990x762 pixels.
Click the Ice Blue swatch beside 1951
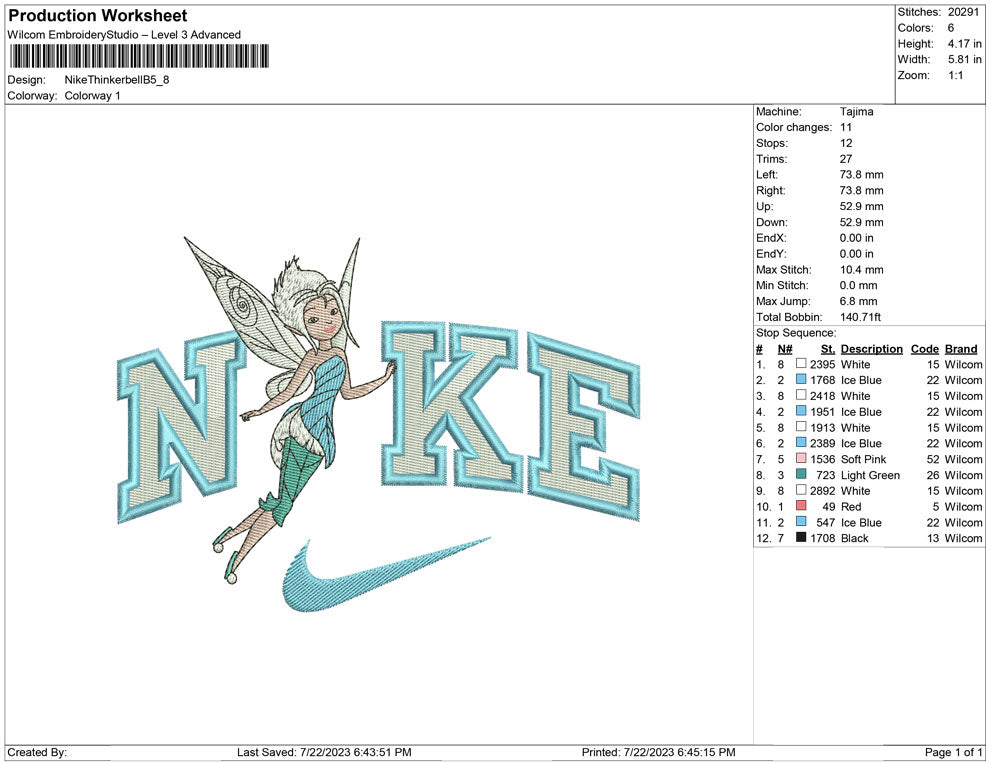coord(801,411)
